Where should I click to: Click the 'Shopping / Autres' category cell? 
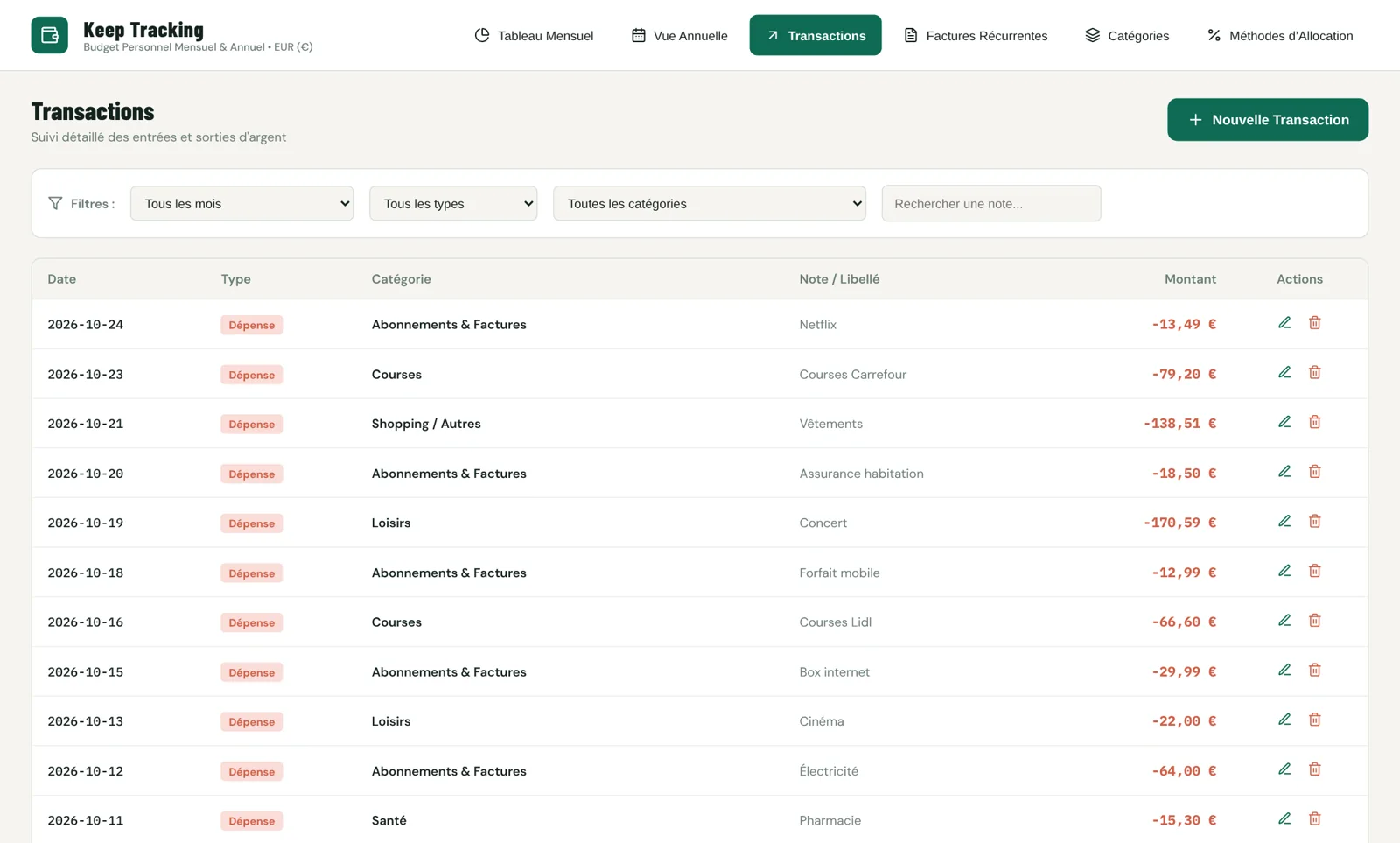tap(426, 424)
